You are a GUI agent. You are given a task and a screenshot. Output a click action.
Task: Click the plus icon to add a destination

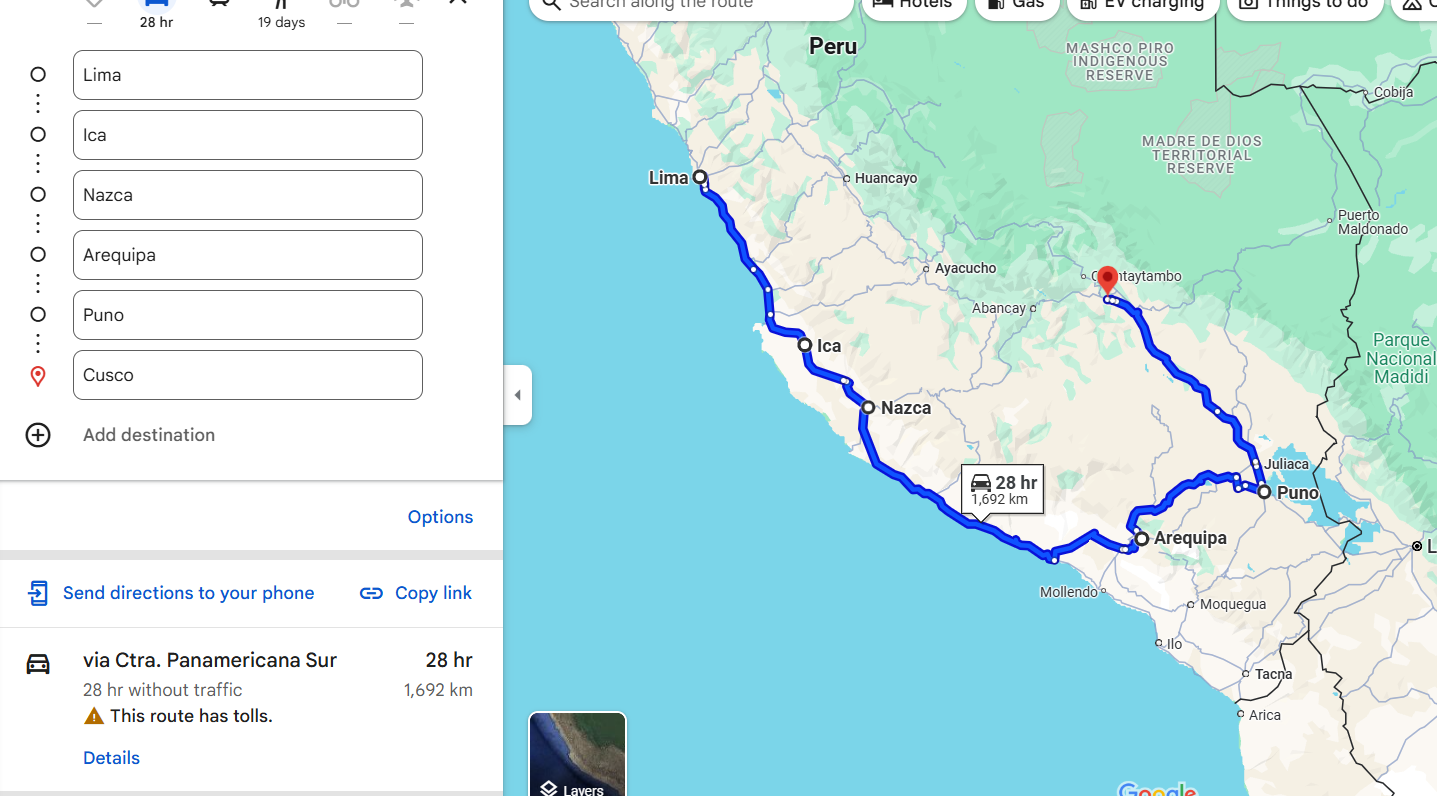[38, 435]
